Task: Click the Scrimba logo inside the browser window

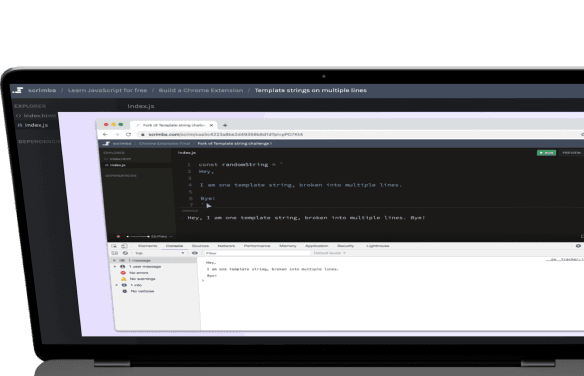Action: (106, 143)
